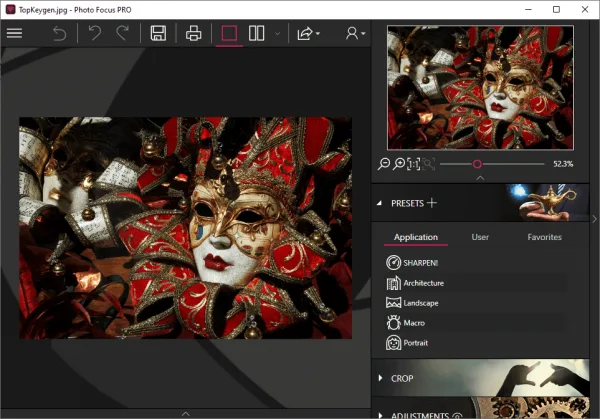Image resolution: width=600 pixels, height=419 pixels.
Task: Open the user account menu
Action: [x=355, y=33]
